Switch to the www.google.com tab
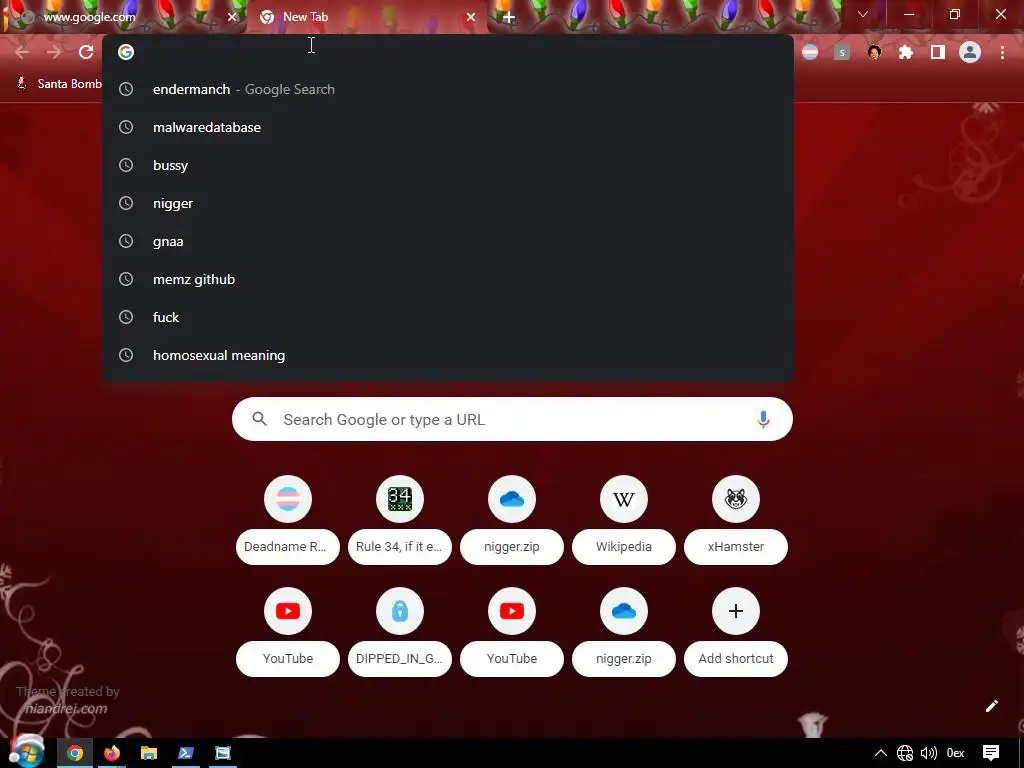The width and height of the screenshot is (1024, 768). [124, 17]
